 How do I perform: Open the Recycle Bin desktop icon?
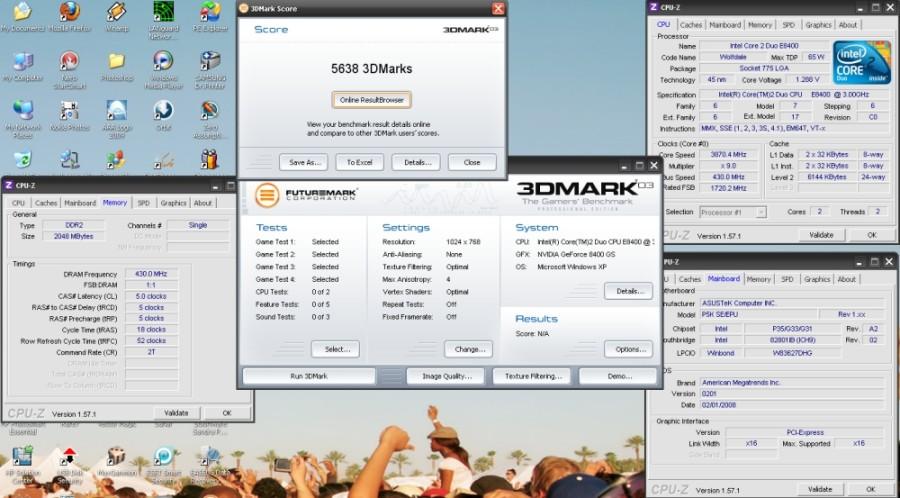22,159
